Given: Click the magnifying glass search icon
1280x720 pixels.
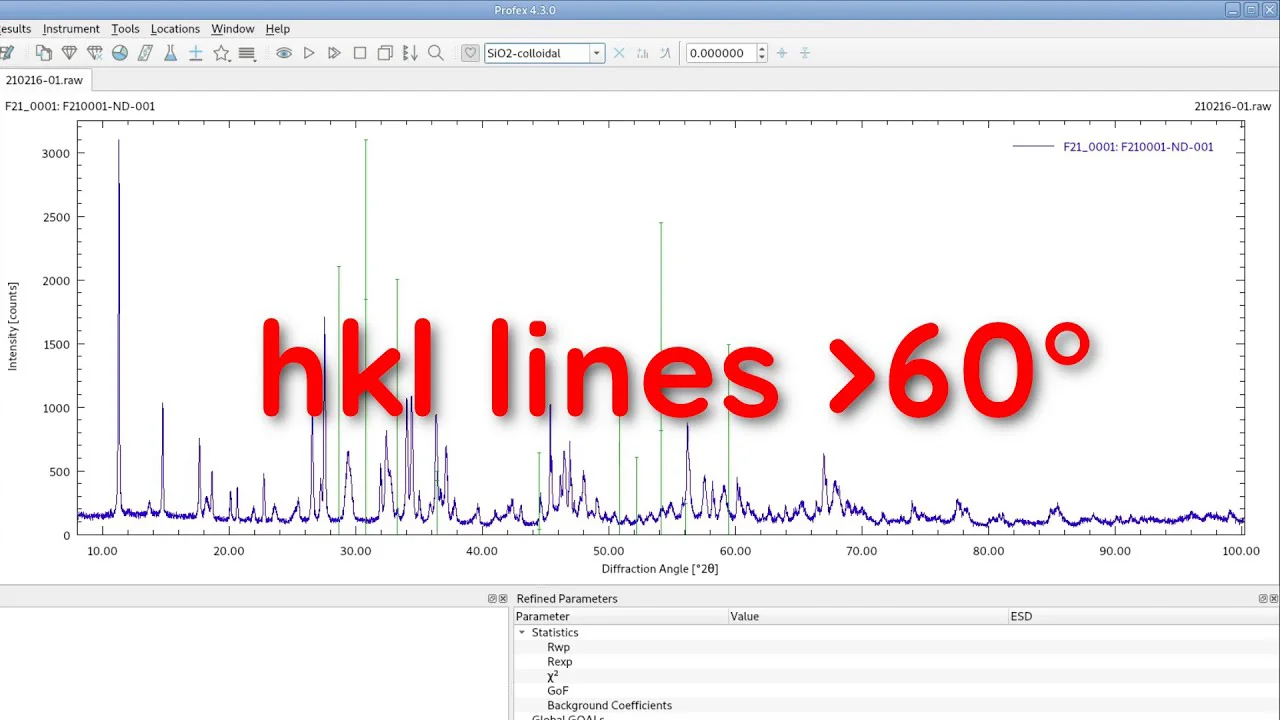Looking at the screenshot, I should point(436,53).
